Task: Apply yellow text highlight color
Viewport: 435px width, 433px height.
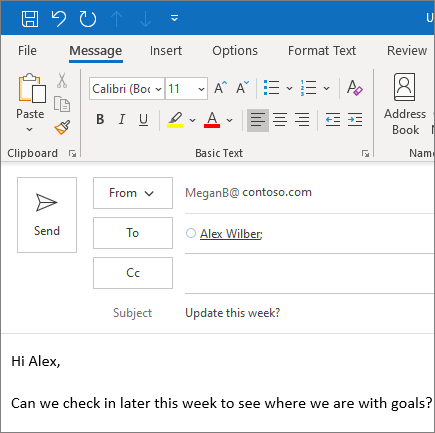Action: [x=175, y=120]
